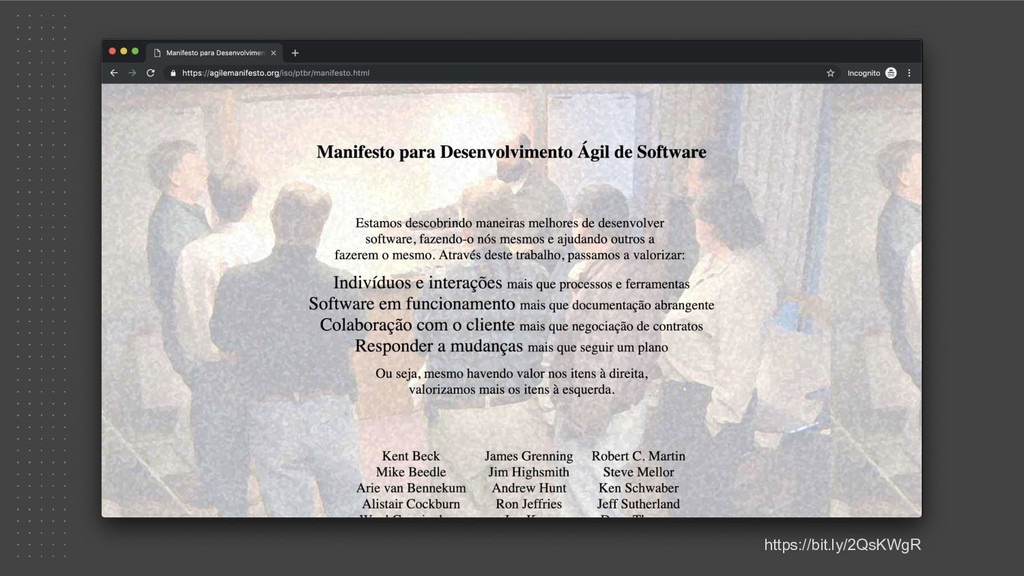The image size is (1024, 576).
Task: Bookmark page with the star icon
Action: [x=830, y=73]
